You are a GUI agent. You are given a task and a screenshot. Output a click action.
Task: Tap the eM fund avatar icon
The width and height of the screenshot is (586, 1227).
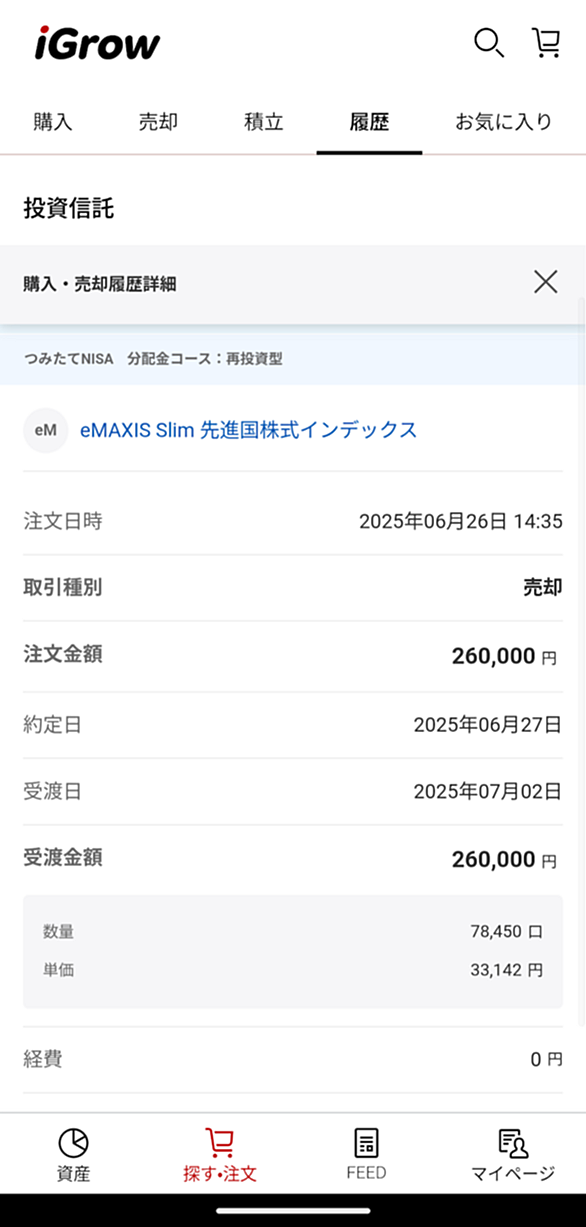(45, 430)
